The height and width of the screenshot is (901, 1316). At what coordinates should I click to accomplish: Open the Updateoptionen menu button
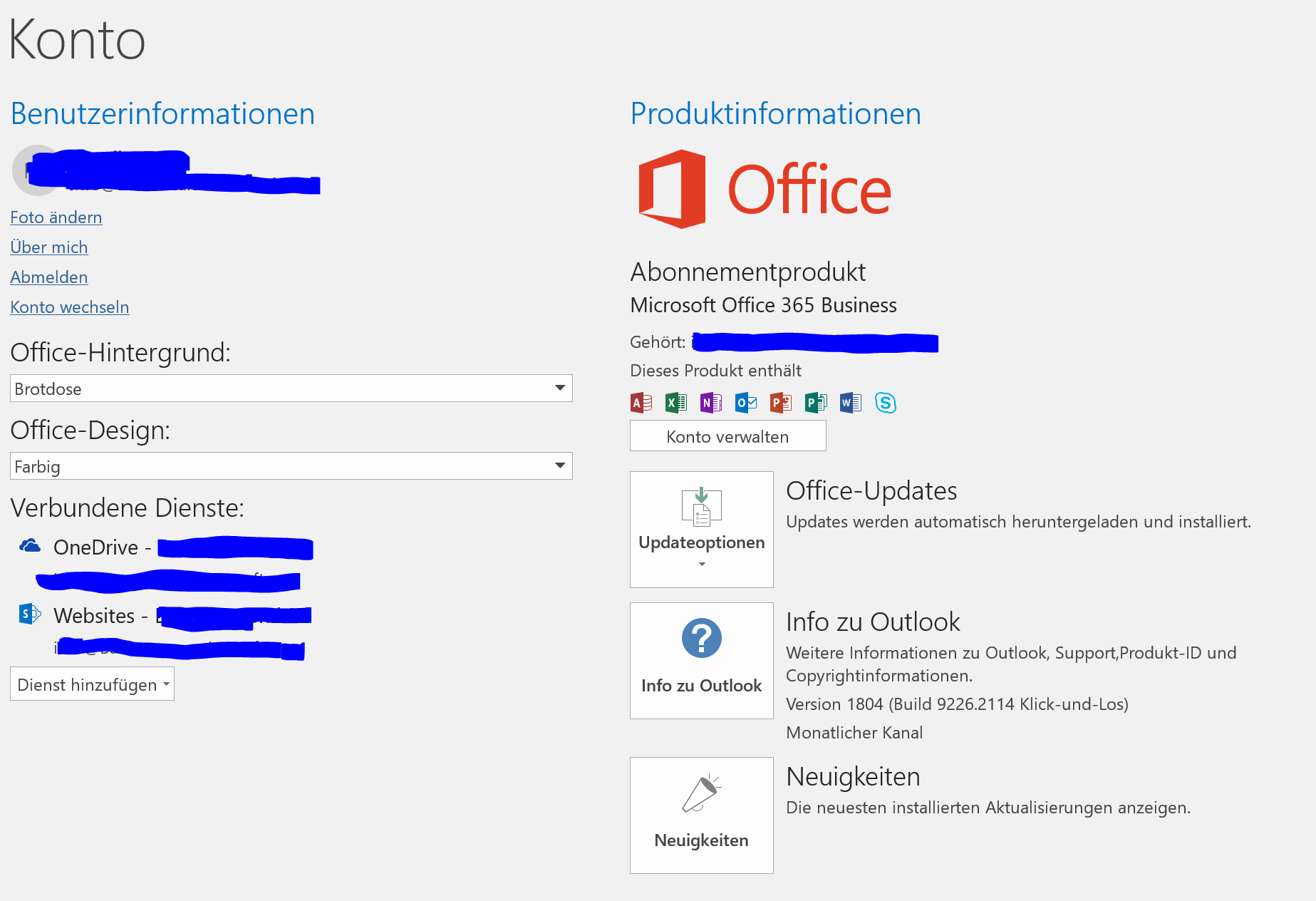[702, 530]
